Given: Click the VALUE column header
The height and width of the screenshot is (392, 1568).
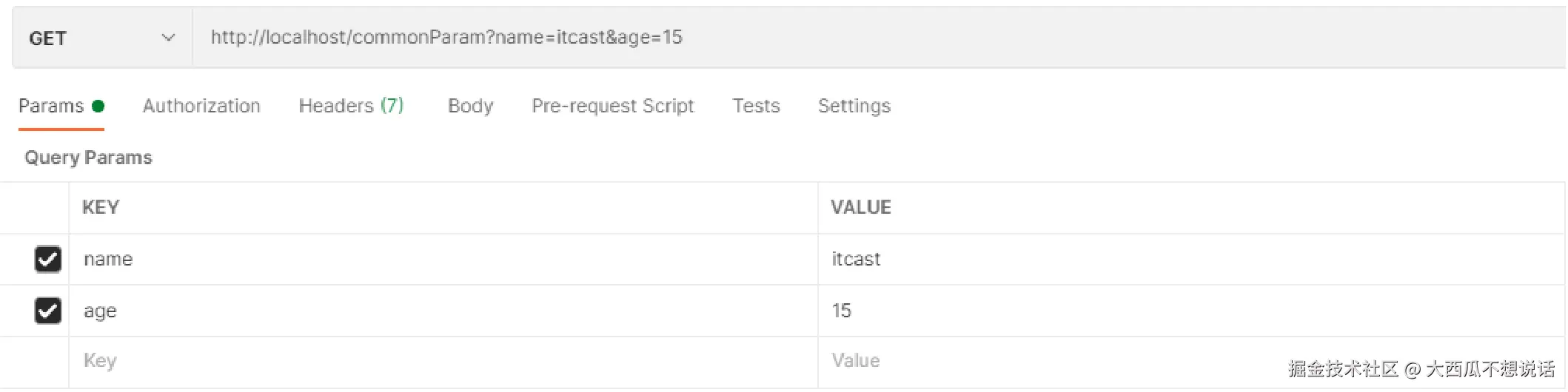Looking at the screenshot, I should (860, 208).
